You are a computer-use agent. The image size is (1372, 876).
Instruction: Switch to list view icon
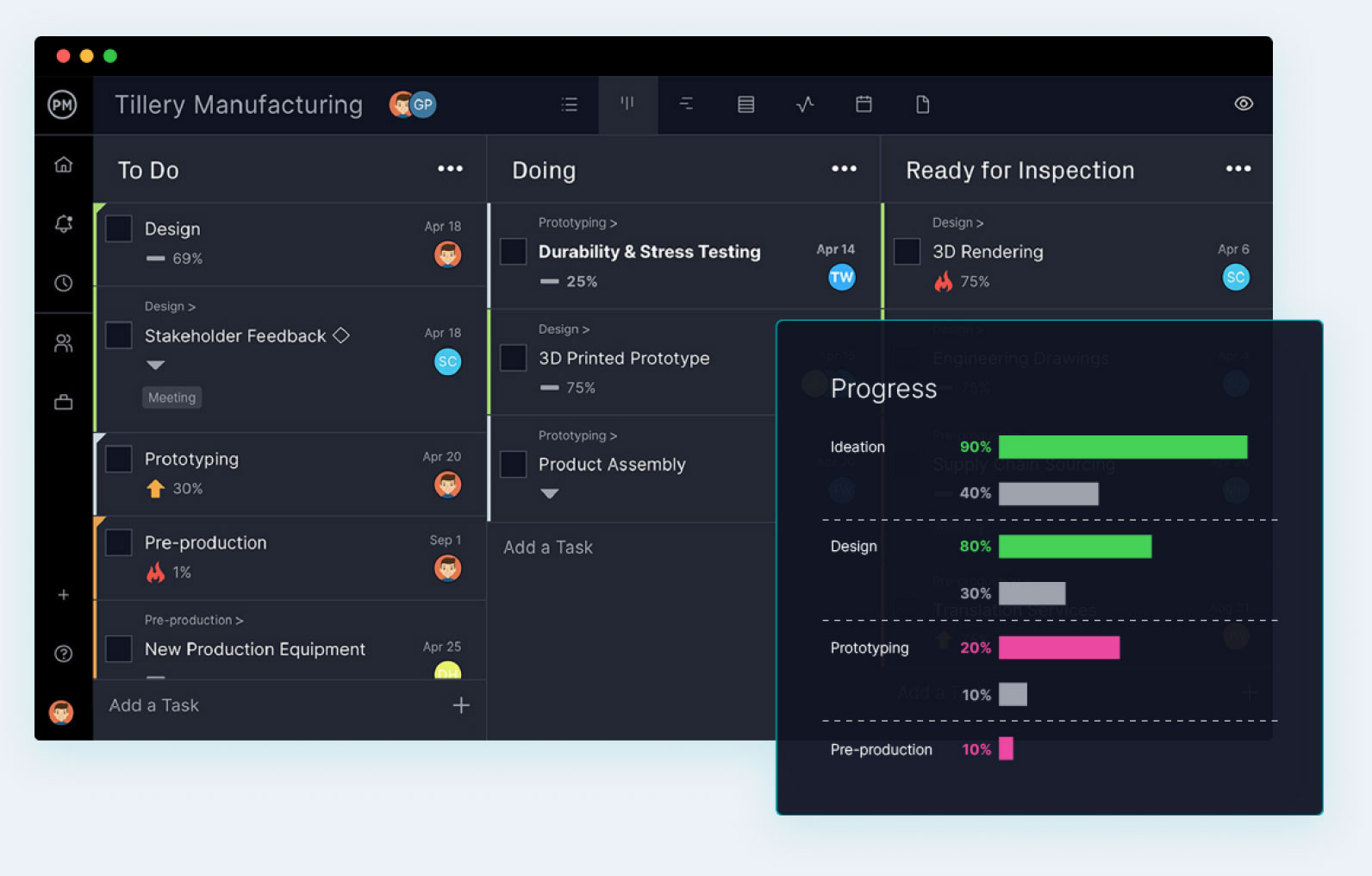(569, 104)
